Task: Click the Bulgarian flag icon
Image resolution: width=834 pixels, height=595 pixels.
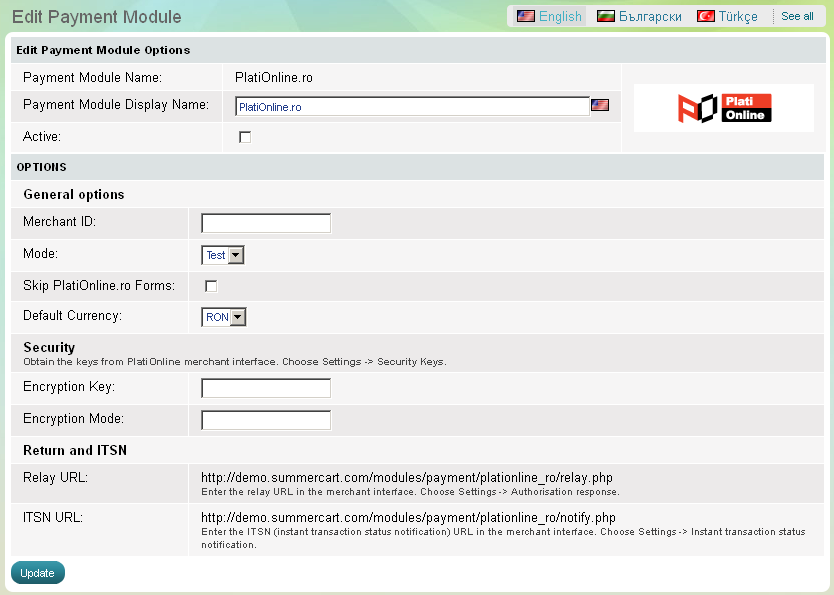Action: 605,16
